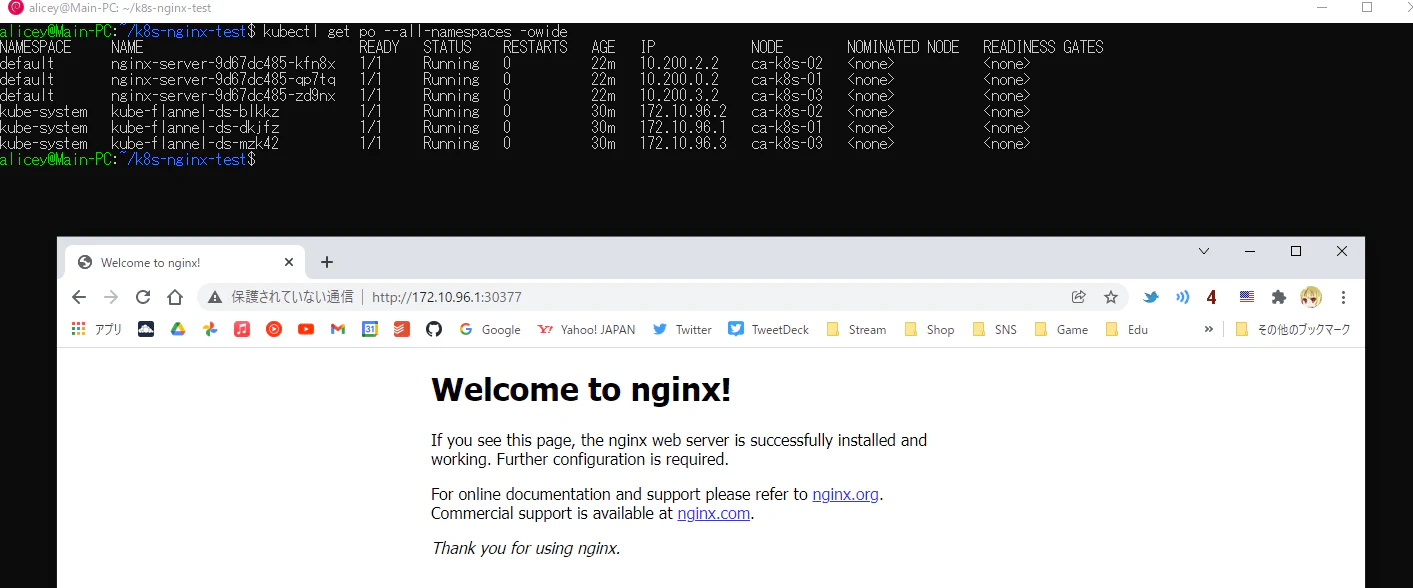
Task: Maximize the Chrome window
Action: pos(1296,251)
